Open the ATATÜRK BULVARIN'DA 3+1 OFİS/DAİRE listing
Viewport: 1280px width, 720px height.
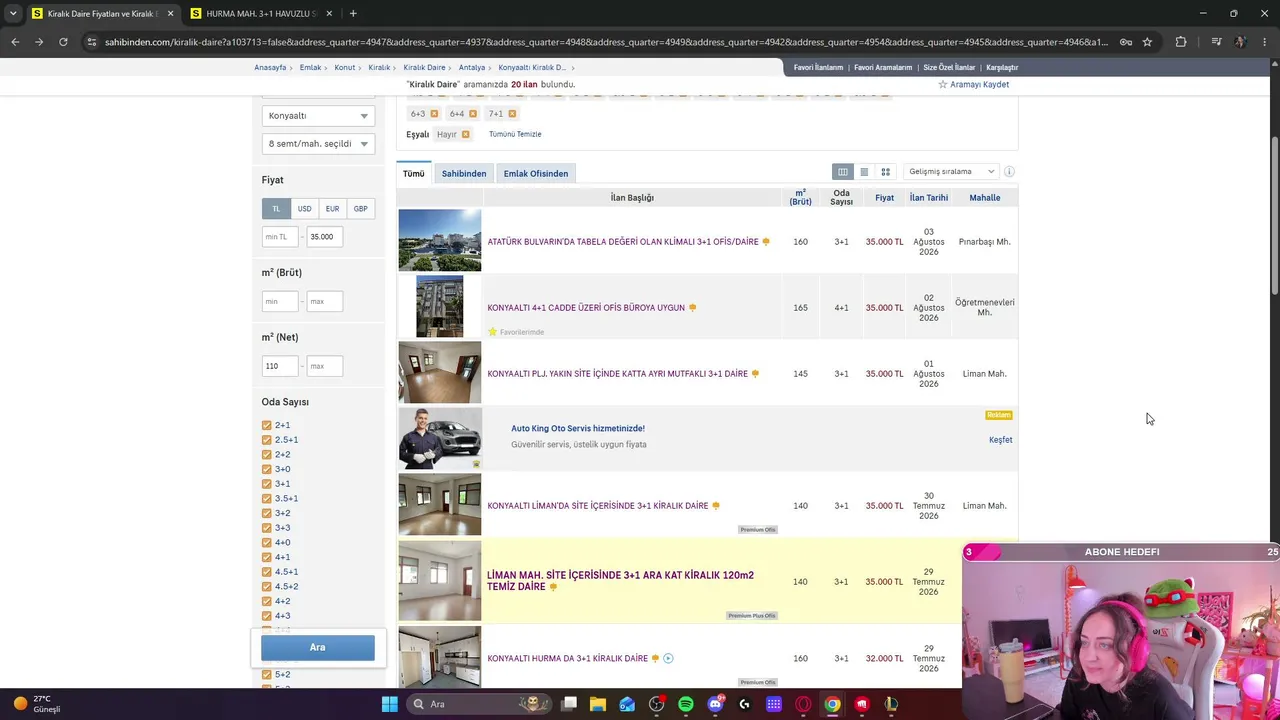point(623,242)
